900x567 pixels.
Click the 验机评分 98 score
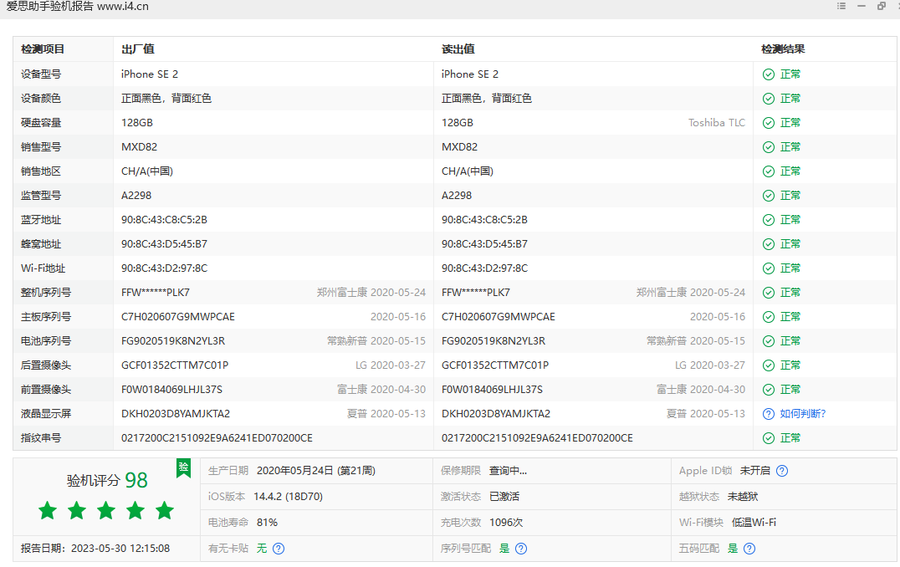tap(107, 480)
